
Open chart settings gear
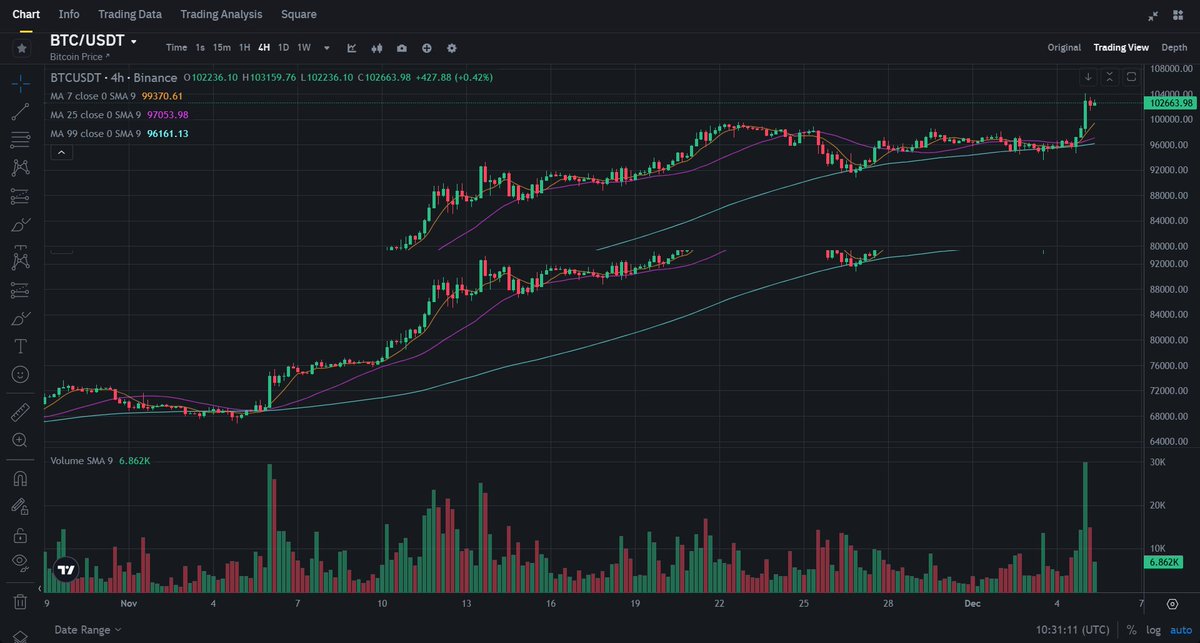click(x=452, y=47)
